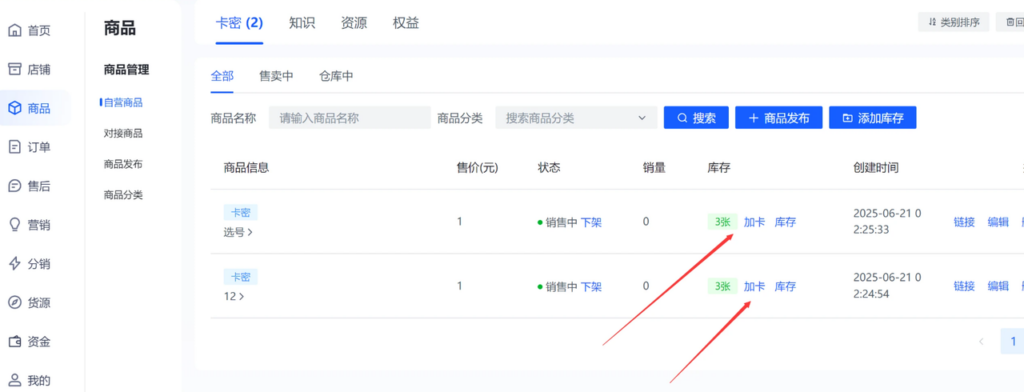Image resolution: width=1024 pixels, height=392 pixels.
Task: Open 库存 link in the 选号 row
Action: pyautogui.click(x=786, y=222)
